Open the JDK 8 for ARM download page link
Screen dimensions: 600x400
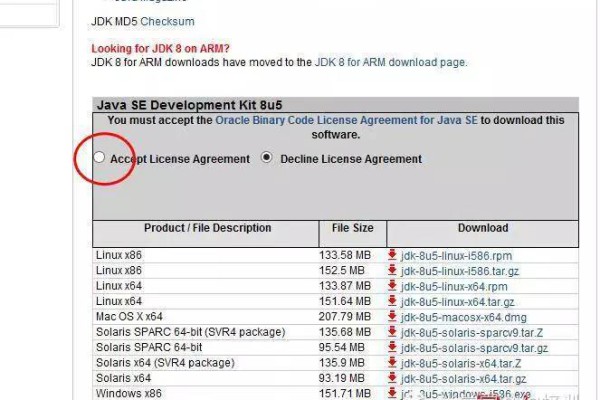click(390, 62)
